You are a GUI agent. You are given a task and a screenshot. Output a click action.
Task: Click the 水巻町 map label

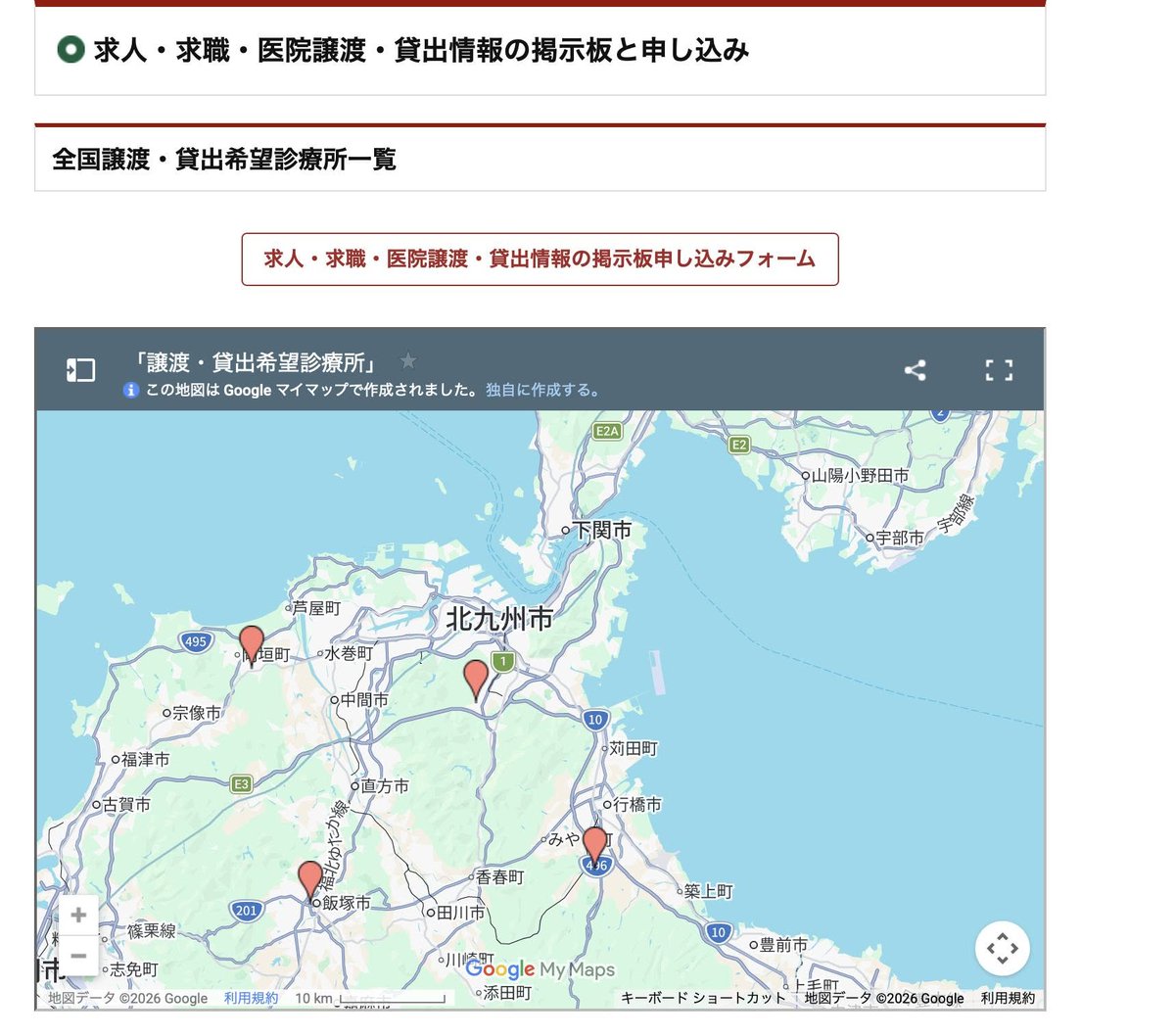349,653
